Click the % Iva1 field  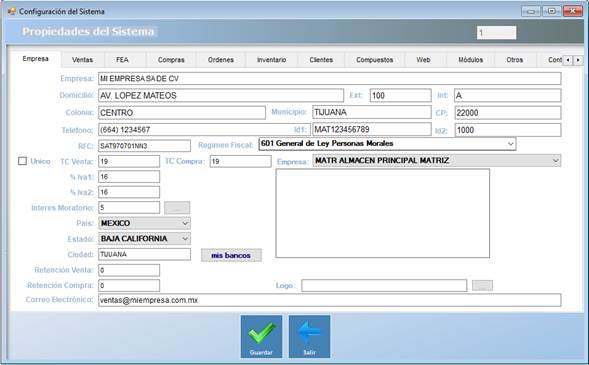click(x=129, y=177)
